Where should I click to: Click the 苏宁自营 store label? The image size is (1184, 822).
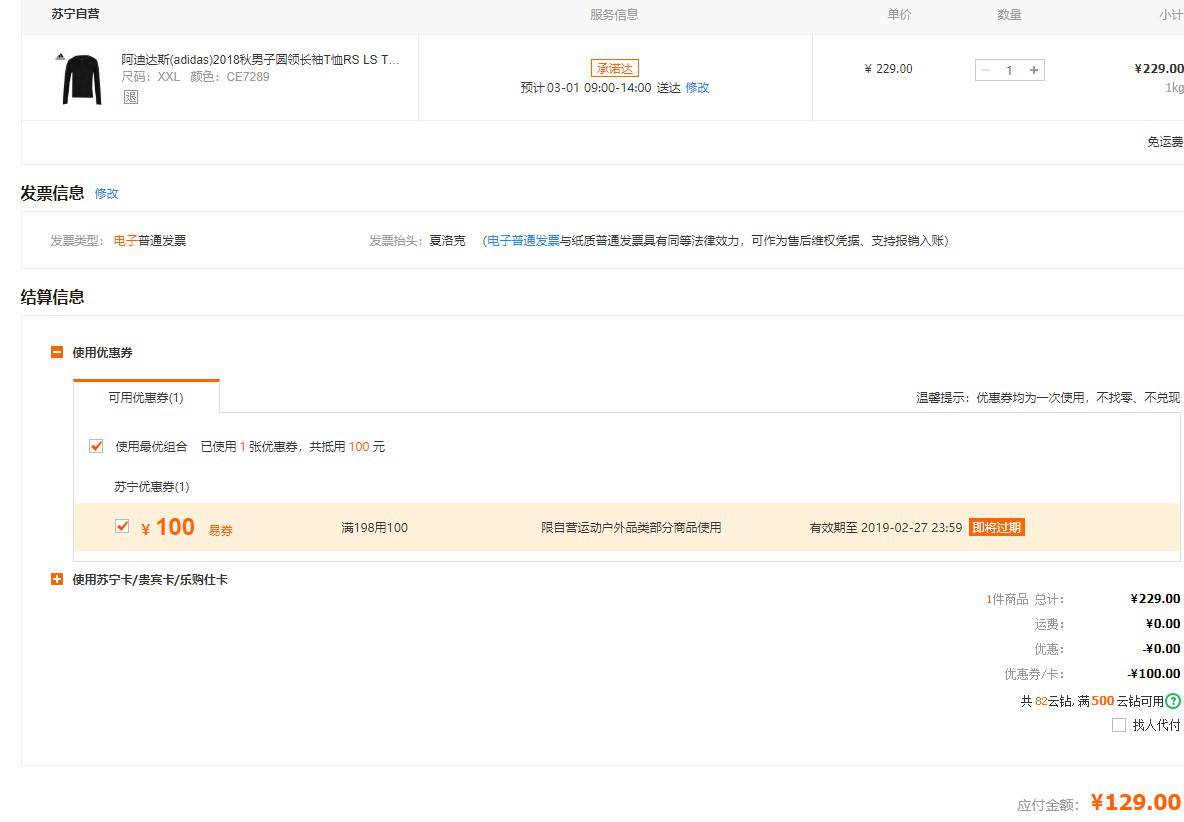tap(76, 14)
